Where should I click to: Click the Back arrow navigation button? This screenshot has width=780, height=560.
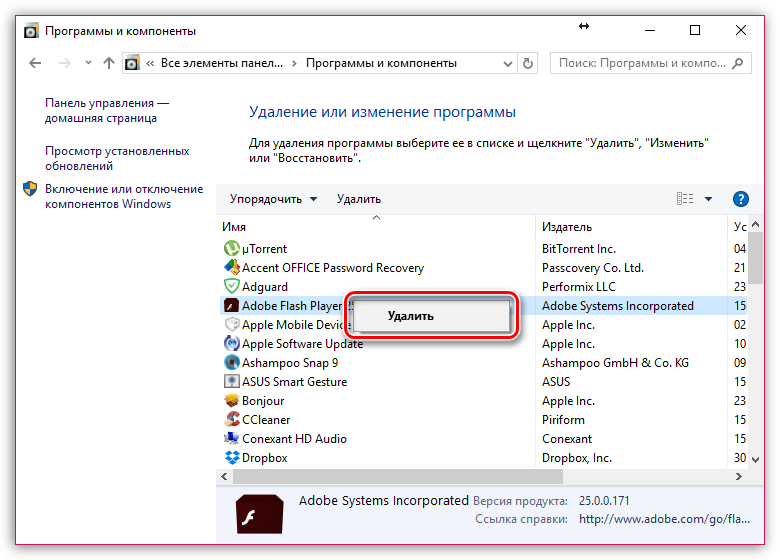pos(36,63)
